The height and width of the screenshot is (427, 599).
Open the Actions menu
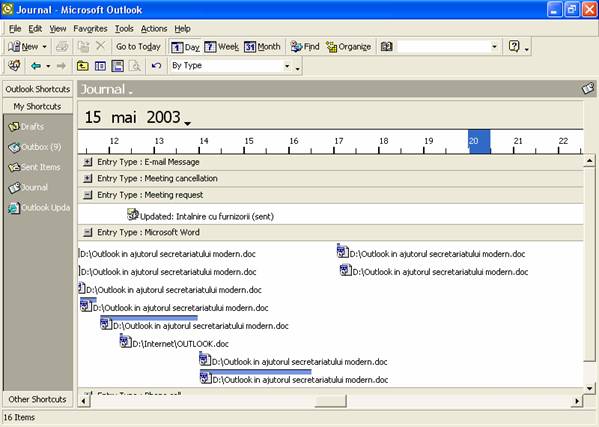[x=154, y=29]
